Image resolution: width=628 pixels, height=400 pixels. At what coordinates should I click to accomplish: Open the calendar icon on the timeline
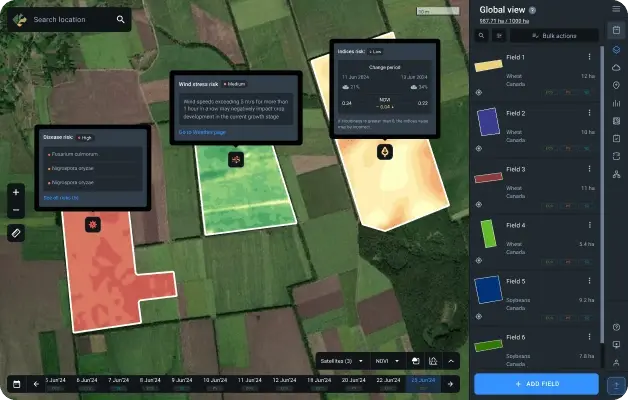pyautogui.click(x=16, y=383)
